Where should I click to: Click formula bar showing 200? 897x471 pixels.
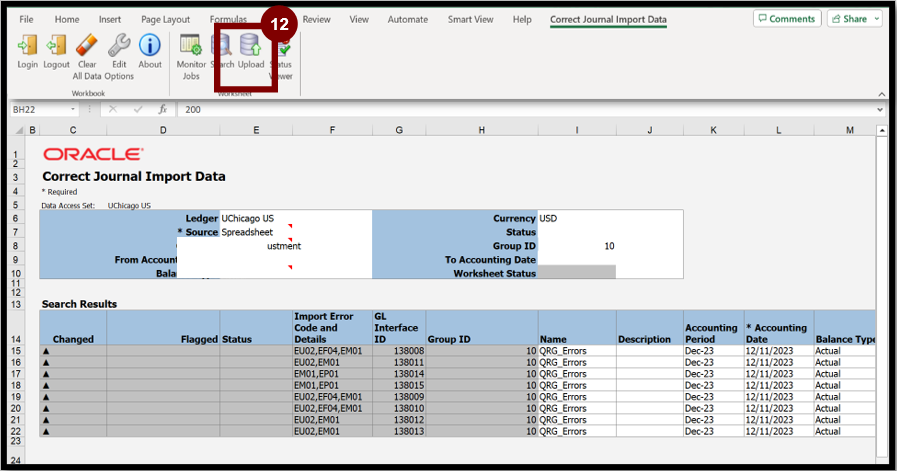click(526, 109)
